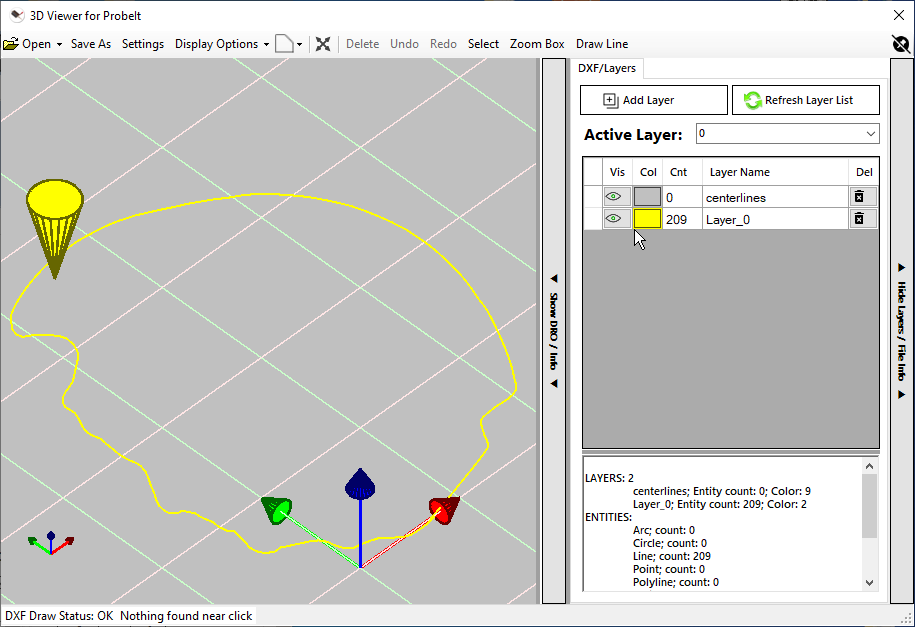Open the Settings menu
The width and height of the screenshot is (915, 627).
click(x=142, y=44)
